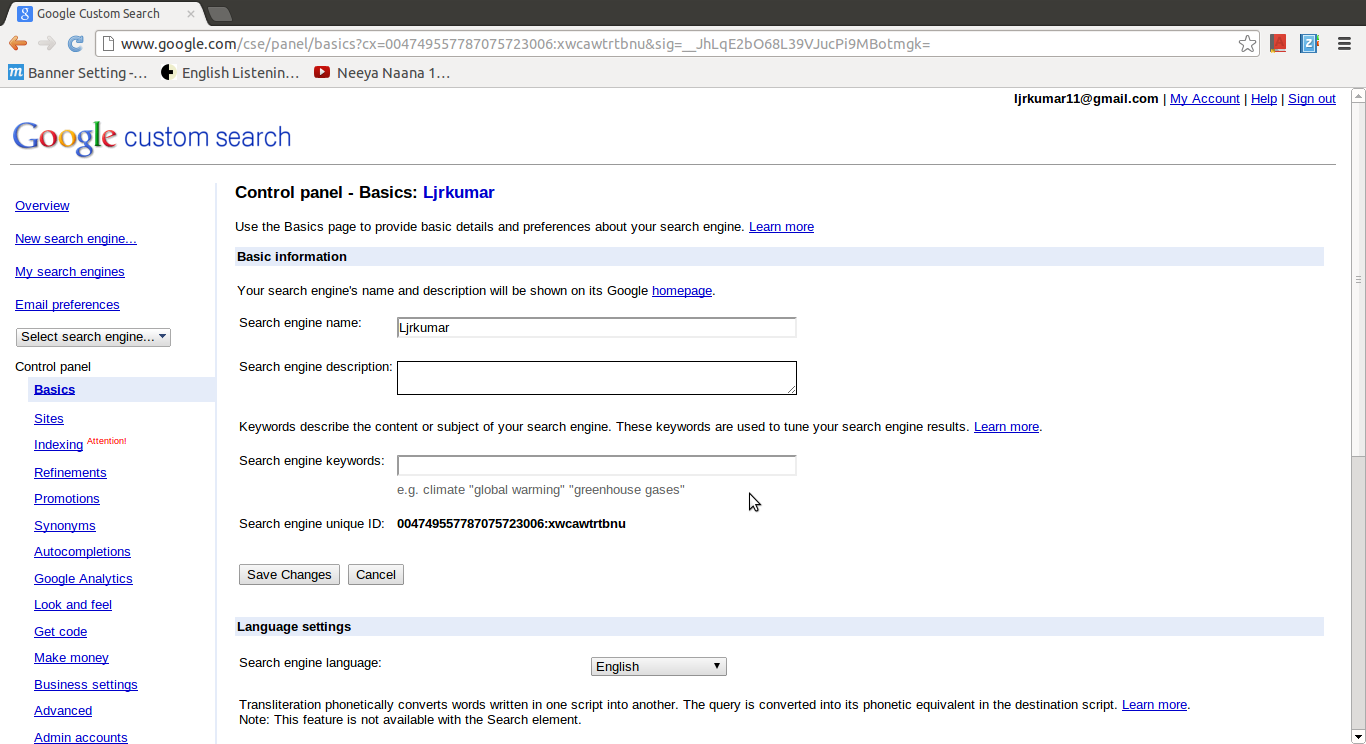Open the Google homepage link

682,291
